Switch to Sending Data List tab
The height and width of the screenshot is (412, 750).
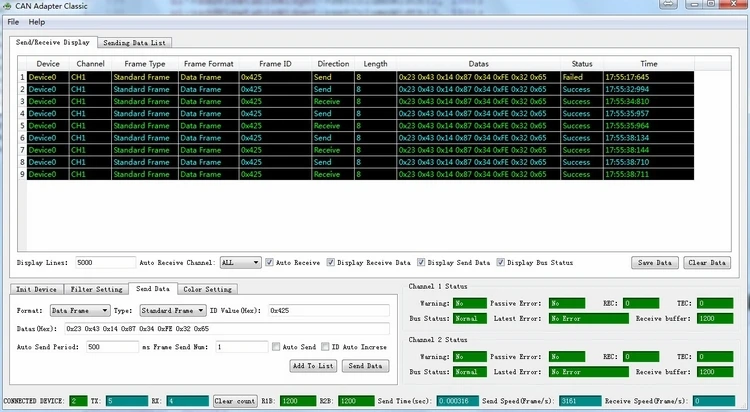coord(134,43)
